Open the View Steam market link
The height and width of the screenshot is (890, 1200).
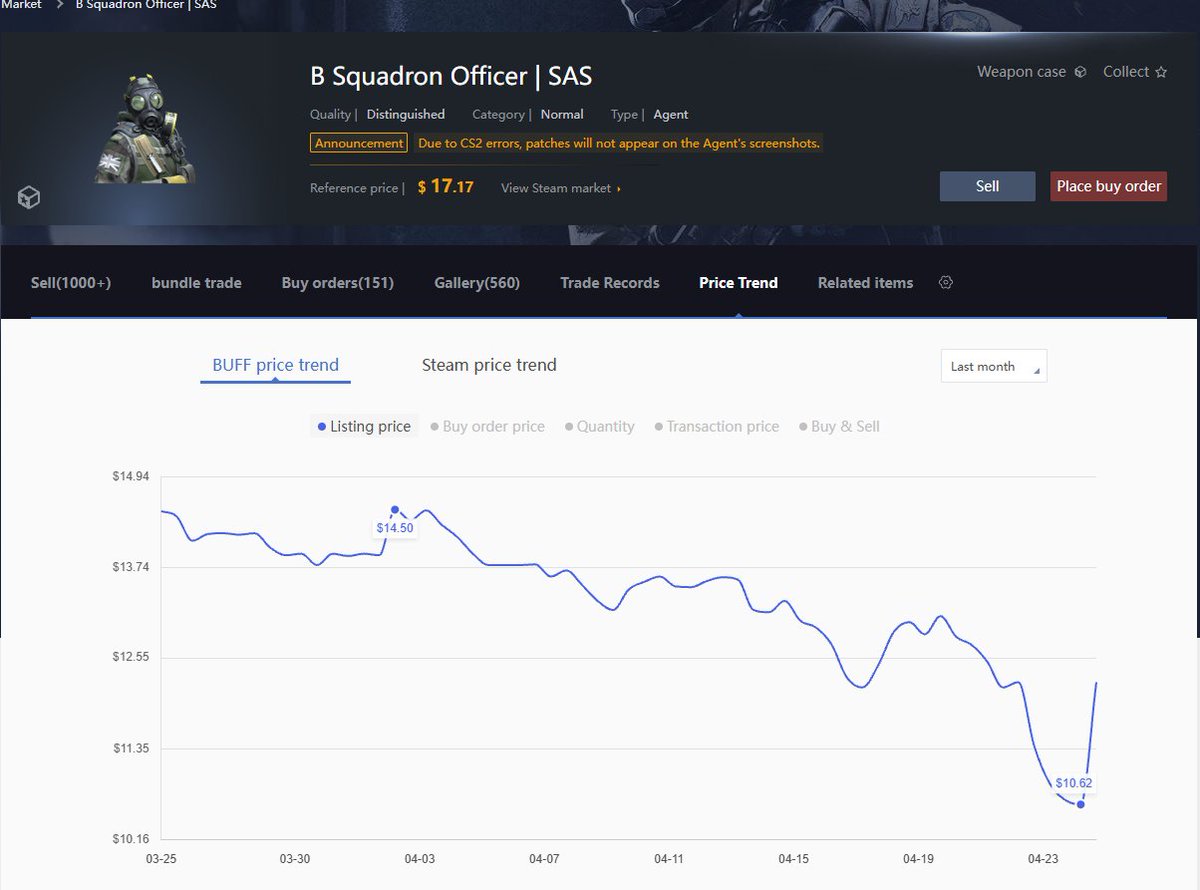(556, 187)
